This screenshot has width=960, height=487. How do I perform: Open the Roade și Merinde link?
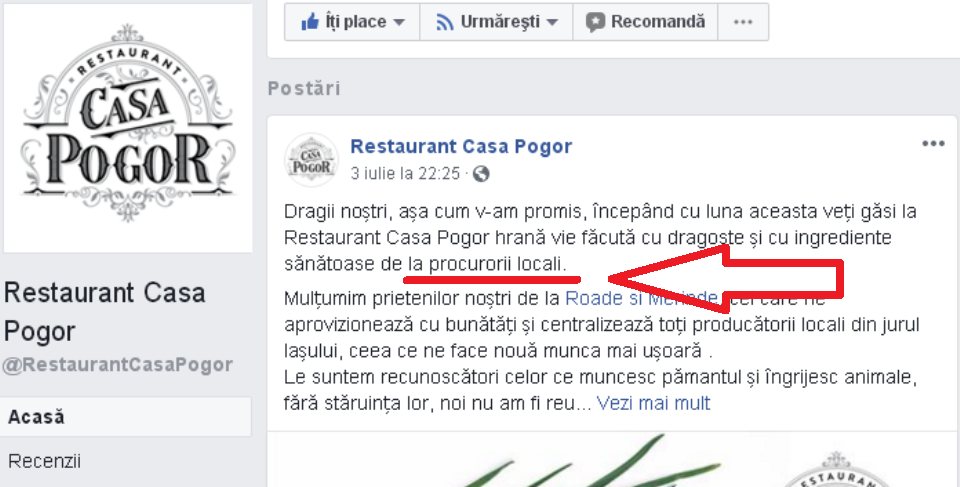[642, 298]
